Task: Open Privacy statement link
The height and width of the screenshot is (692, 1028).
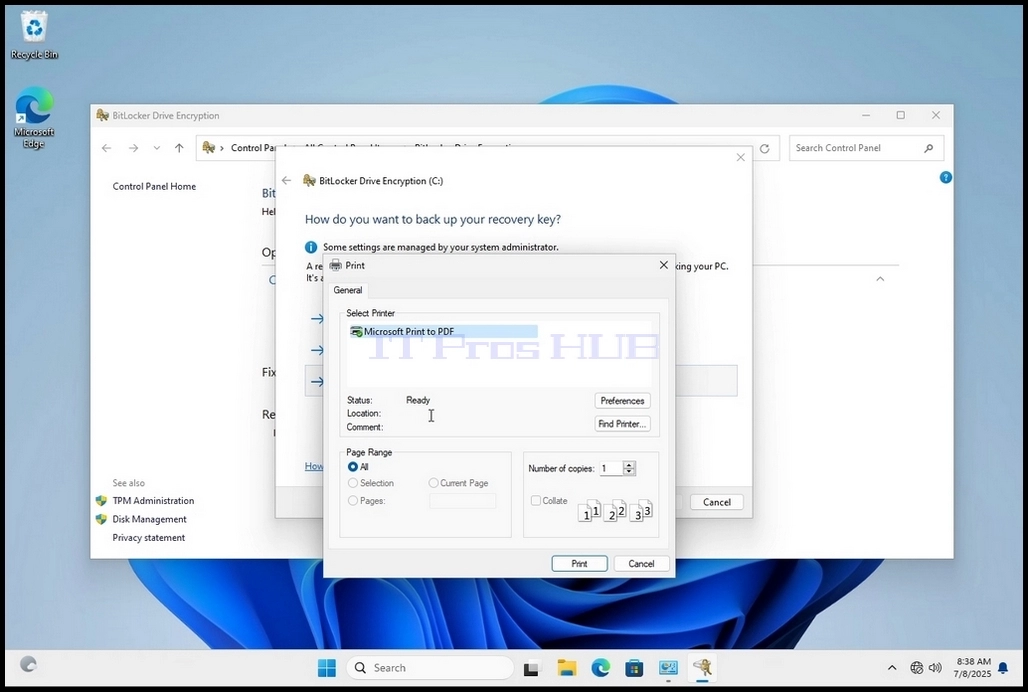Action: pyautogui.click(x=149, y=537)
